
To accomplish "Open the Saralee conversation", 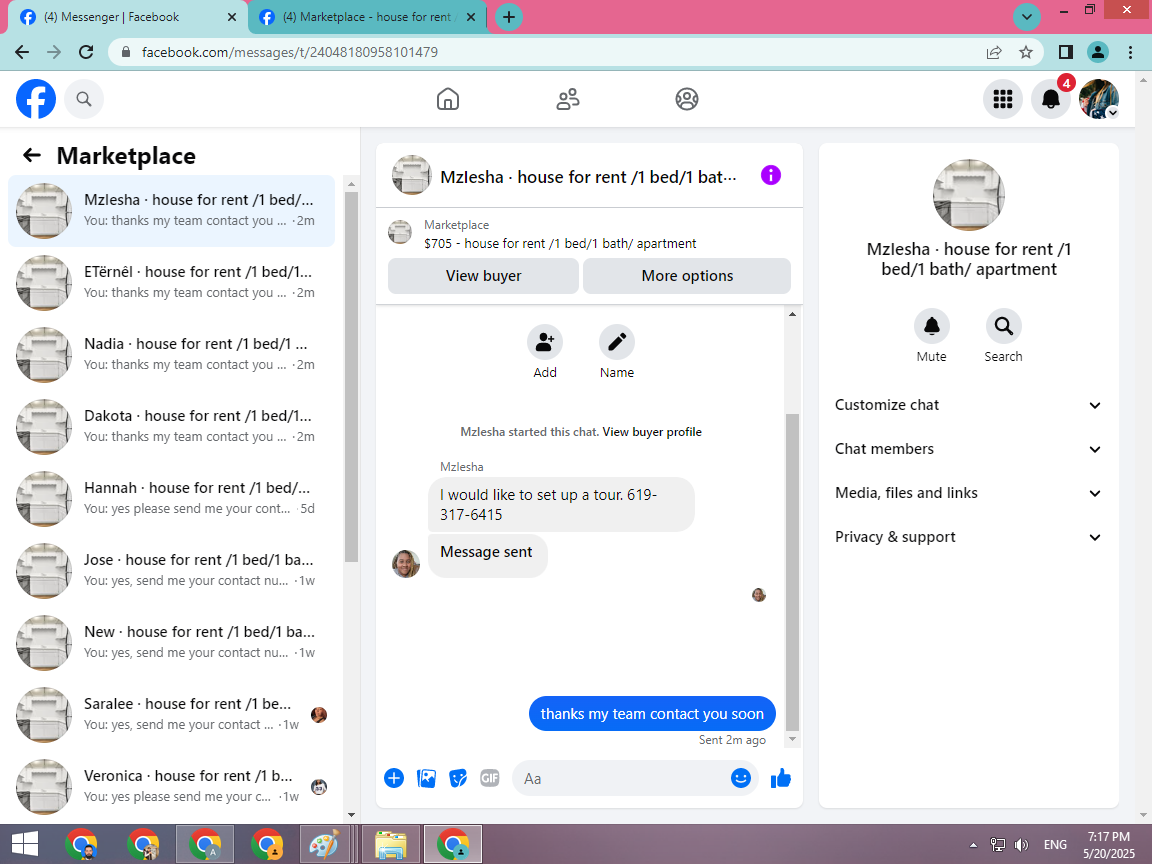I will click(x=171, y=715).
